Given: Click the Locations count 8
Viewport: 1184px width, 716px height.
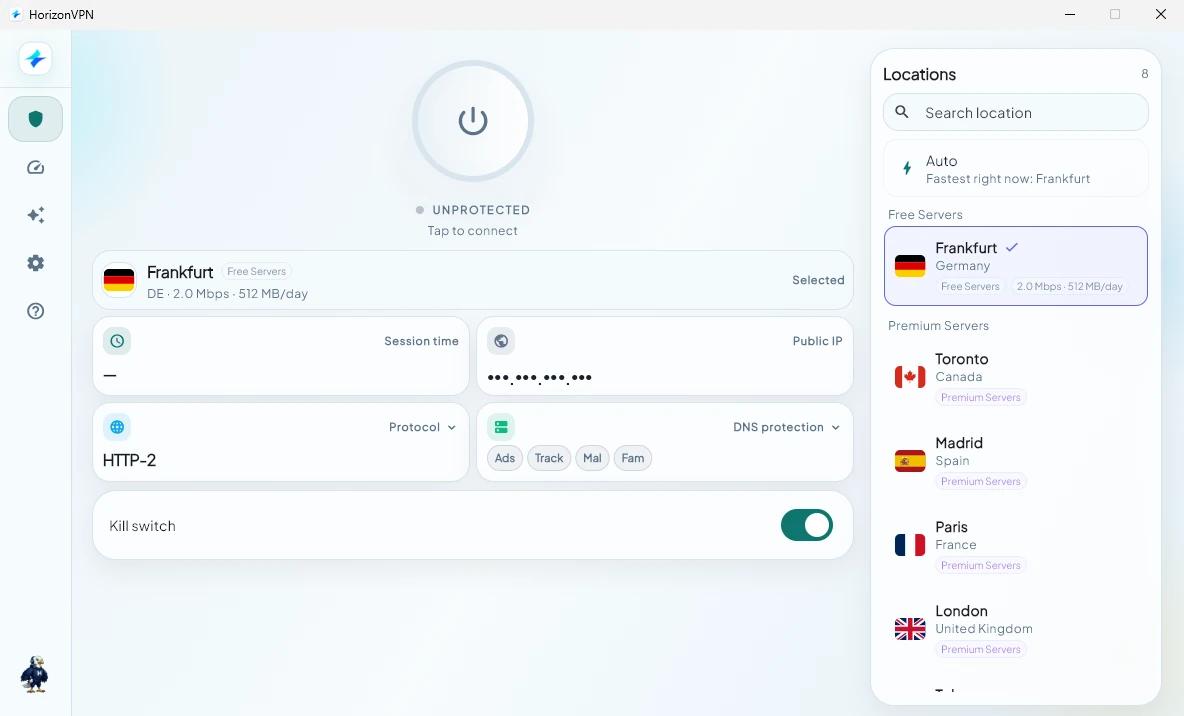Looking at the screenshot, I should 1145,74.
